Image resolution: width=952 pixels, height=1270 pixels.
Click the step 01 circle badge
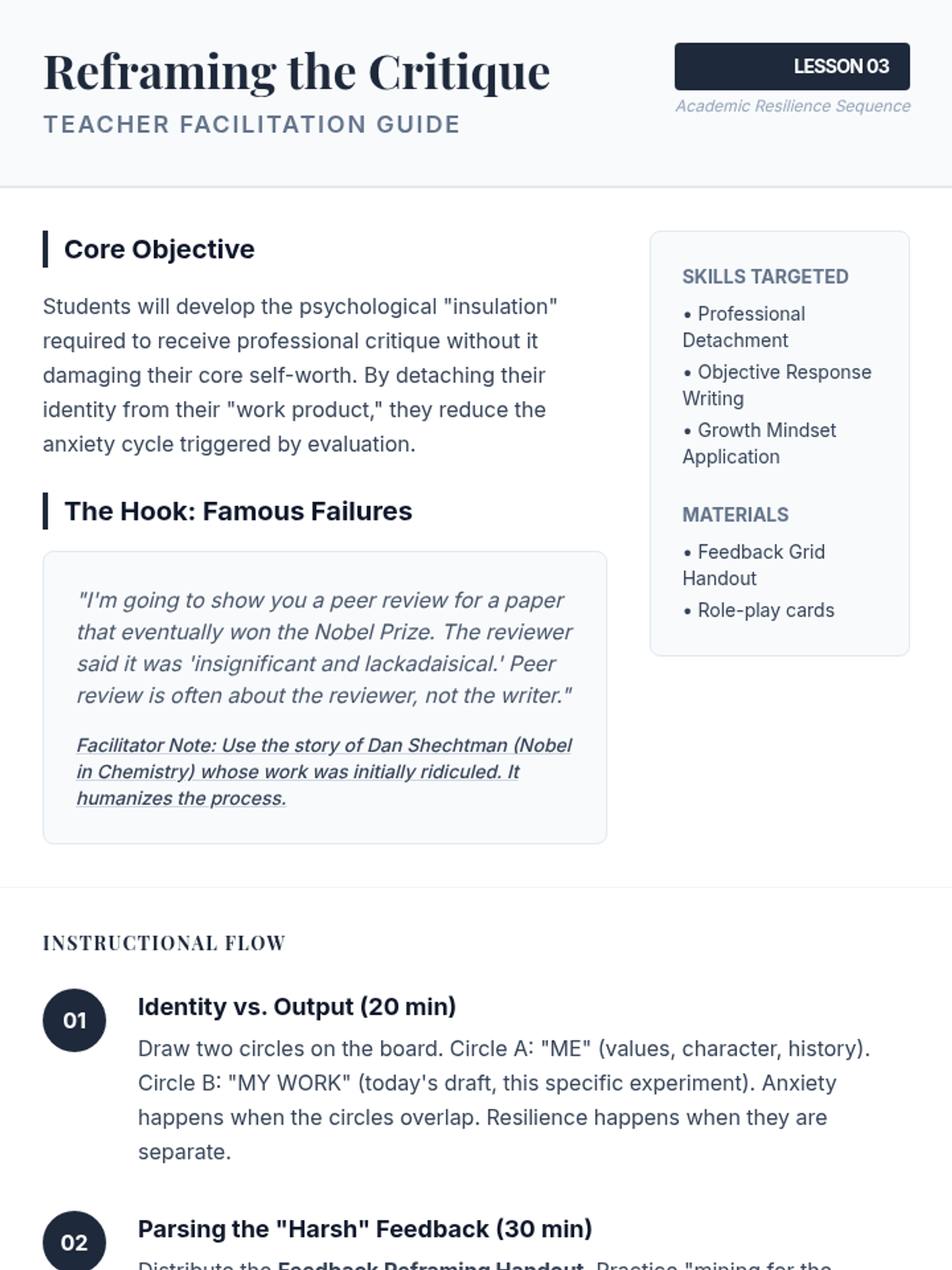click(74, 1020)
